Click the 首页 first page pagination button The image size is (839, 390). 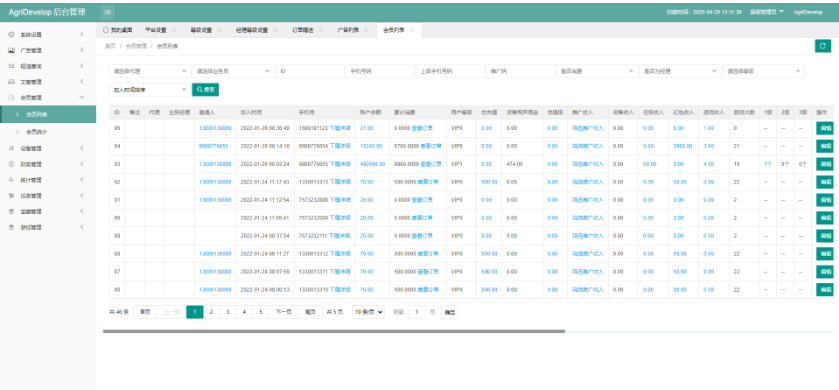tap(145, 312)
